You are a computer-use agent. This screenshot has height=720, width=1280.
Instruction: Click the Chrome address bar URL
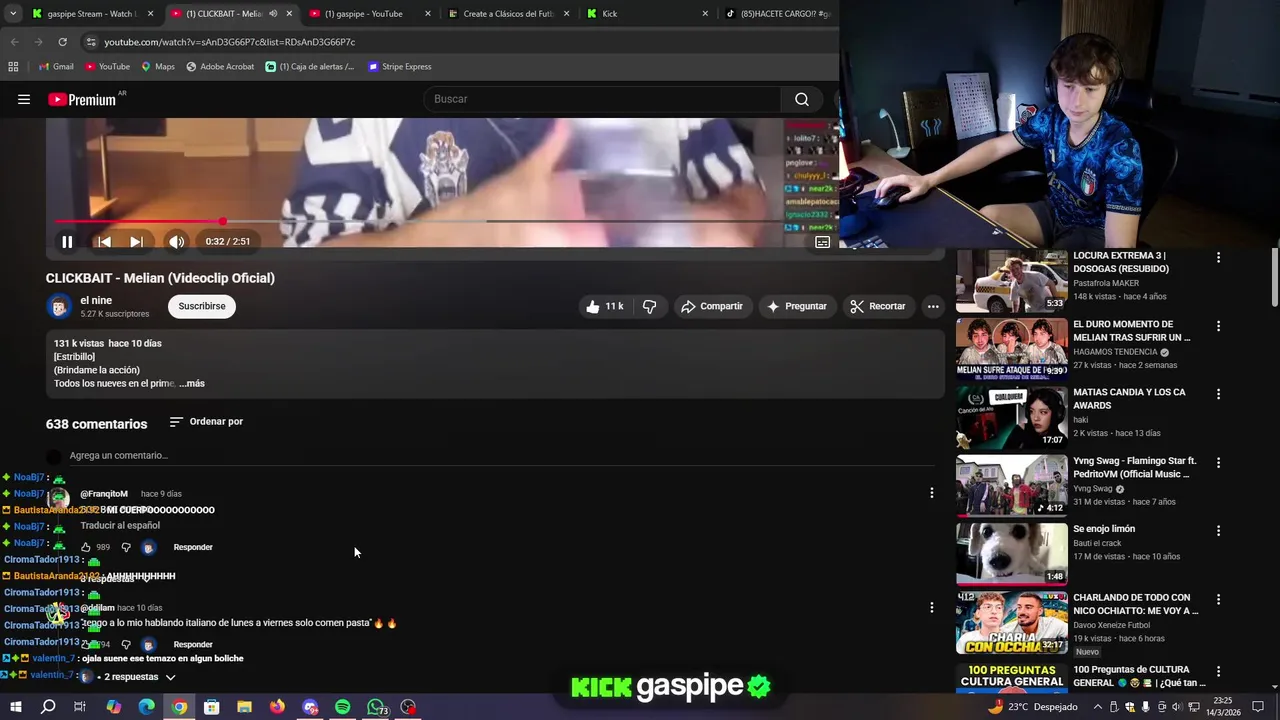(230, 42)
